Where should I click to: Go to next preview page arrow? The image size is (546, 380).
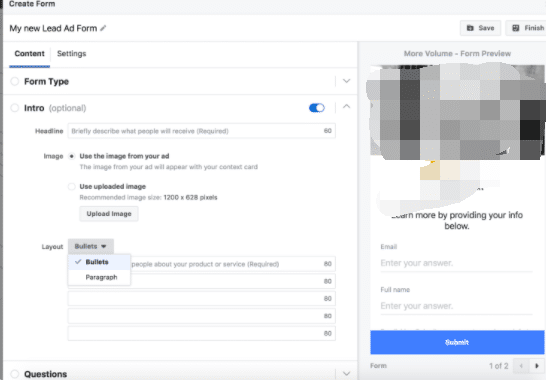click(x=537, y=366)
